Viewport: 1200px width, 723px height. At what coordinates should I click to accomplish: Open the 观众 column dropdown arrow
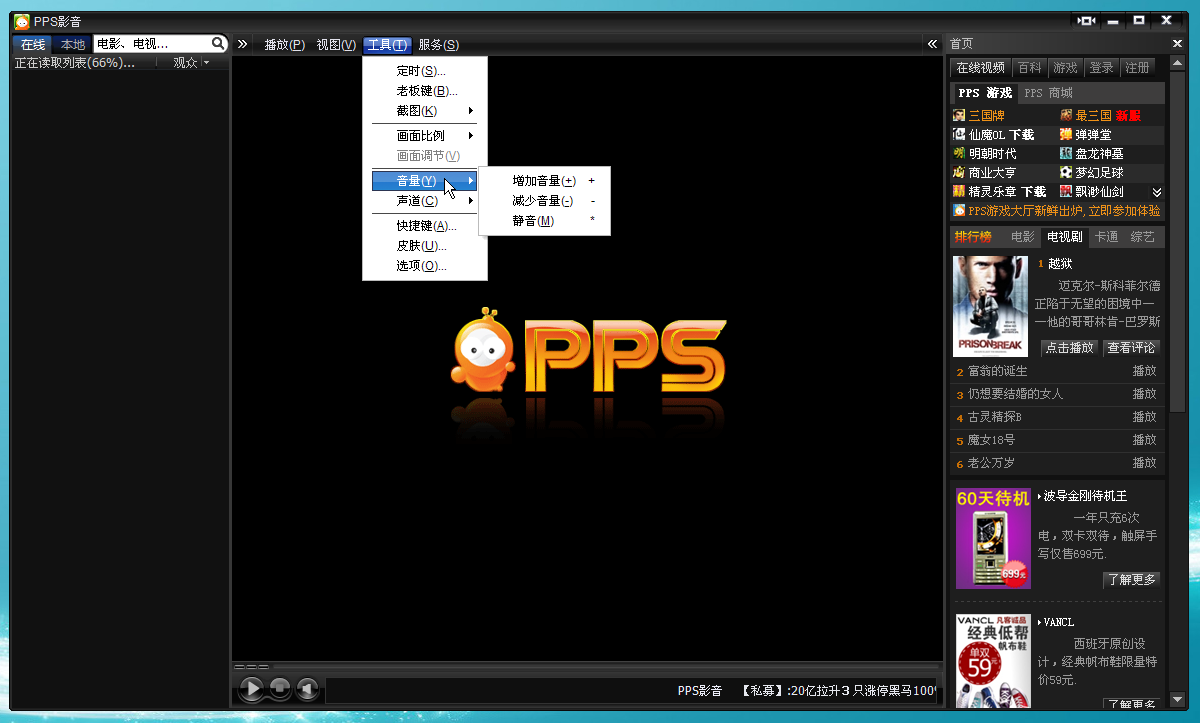click(x=206, y=63)
